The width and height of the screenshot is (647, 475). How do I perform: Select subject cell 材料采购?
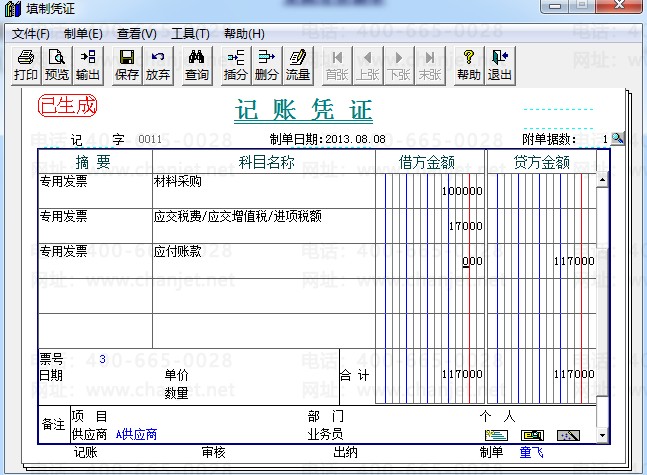(264, 191)
